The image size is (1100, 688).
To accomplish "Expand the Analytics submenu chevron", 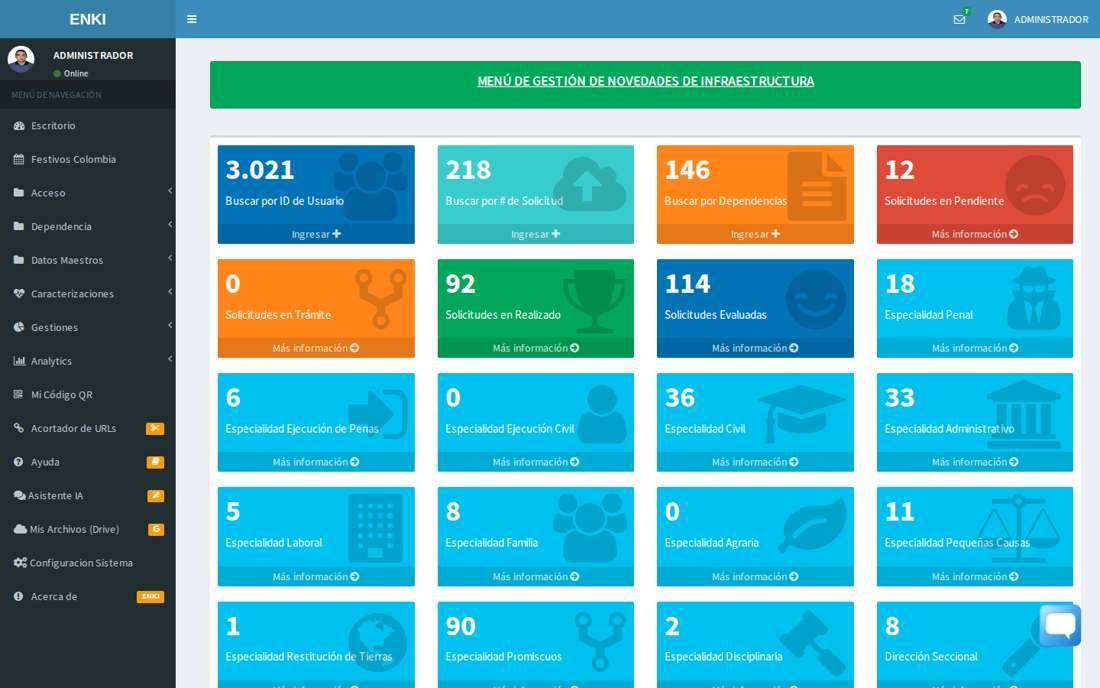I will click(x=170, y=359).
